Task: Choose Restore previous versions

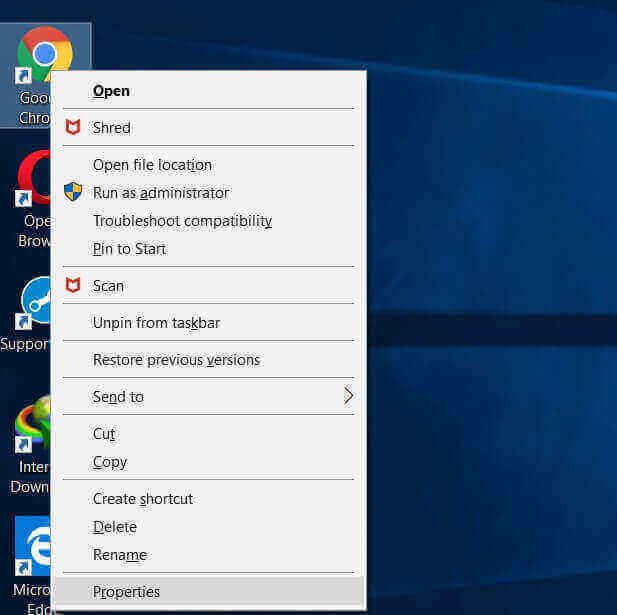Action: 176,360
